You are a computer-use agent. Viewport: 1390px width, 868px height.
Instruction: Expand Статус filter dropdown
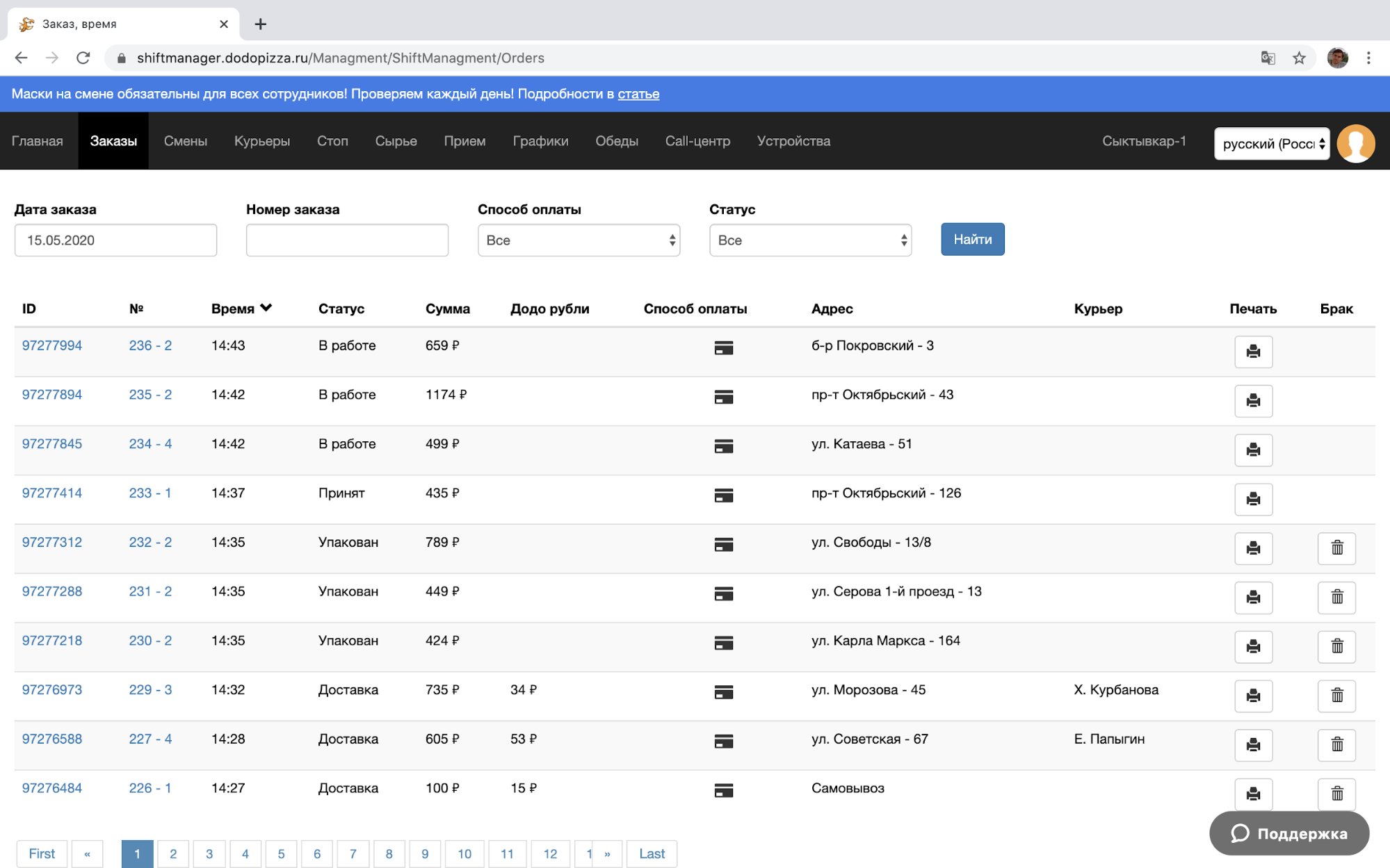[809, 240]
